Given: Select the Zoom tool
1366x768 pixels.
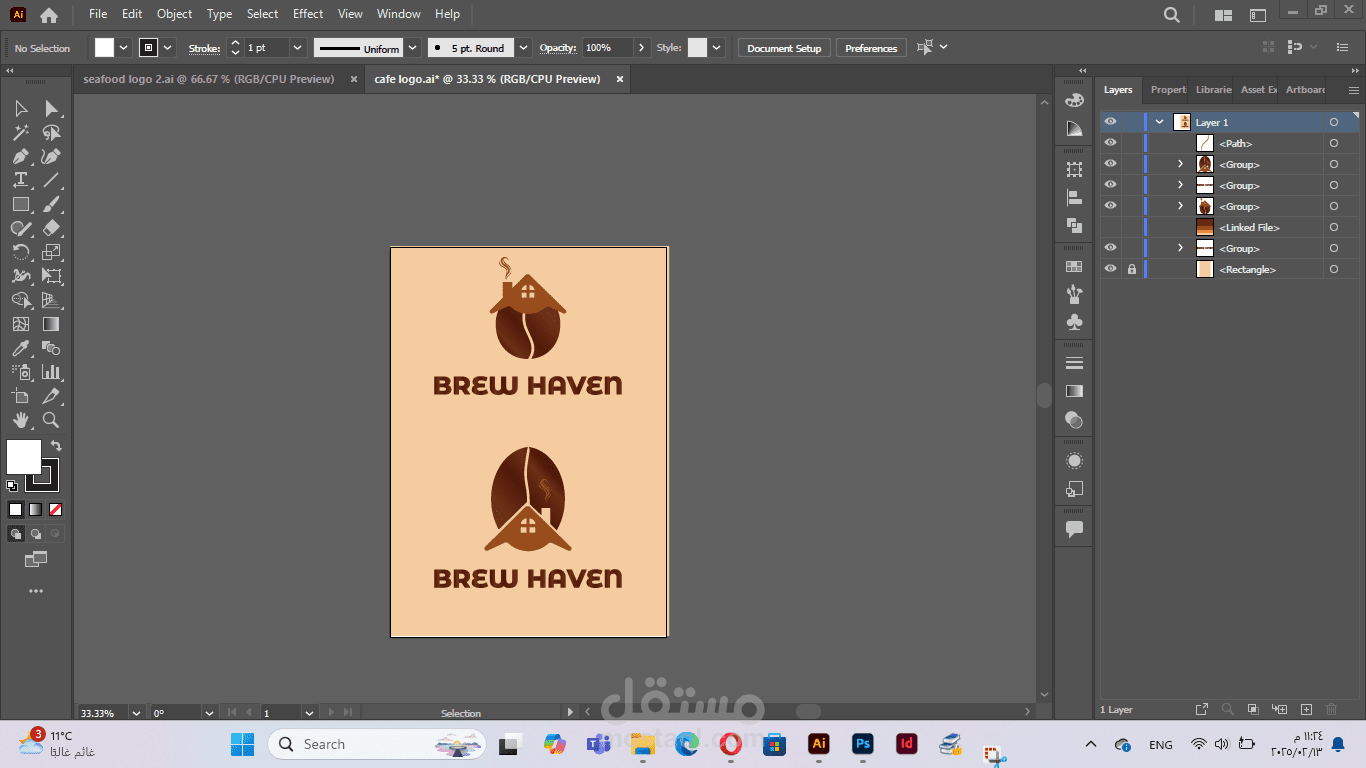Looking at the screenshot, I should (x=51, y=420).
